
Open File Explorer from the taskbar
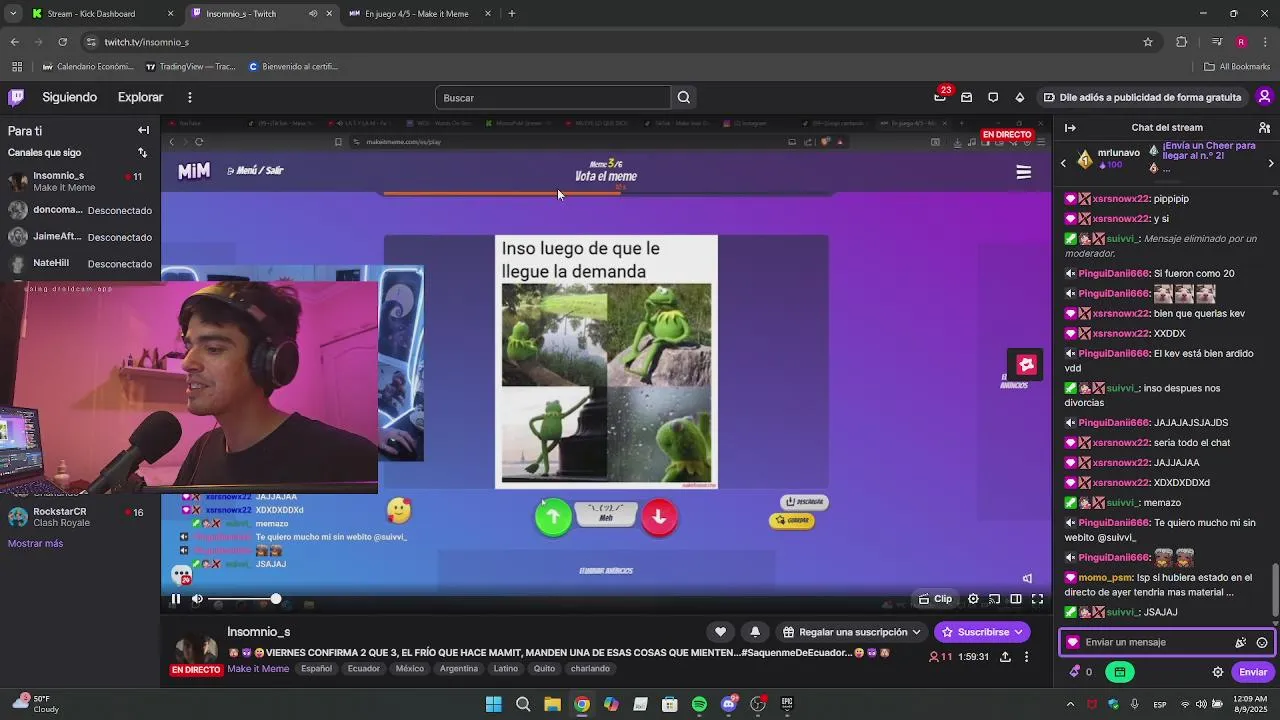552,704
